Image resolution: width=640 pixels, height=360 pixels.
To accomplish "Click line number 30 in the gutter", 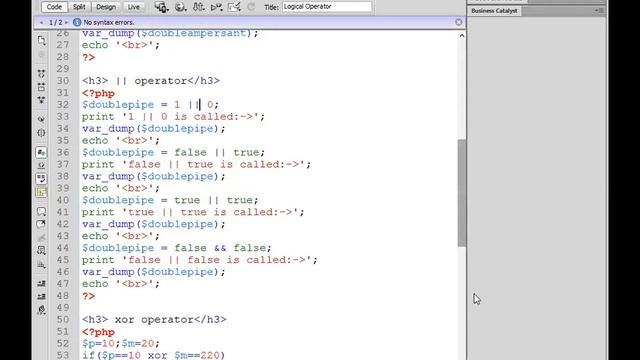I will [63, 81].
